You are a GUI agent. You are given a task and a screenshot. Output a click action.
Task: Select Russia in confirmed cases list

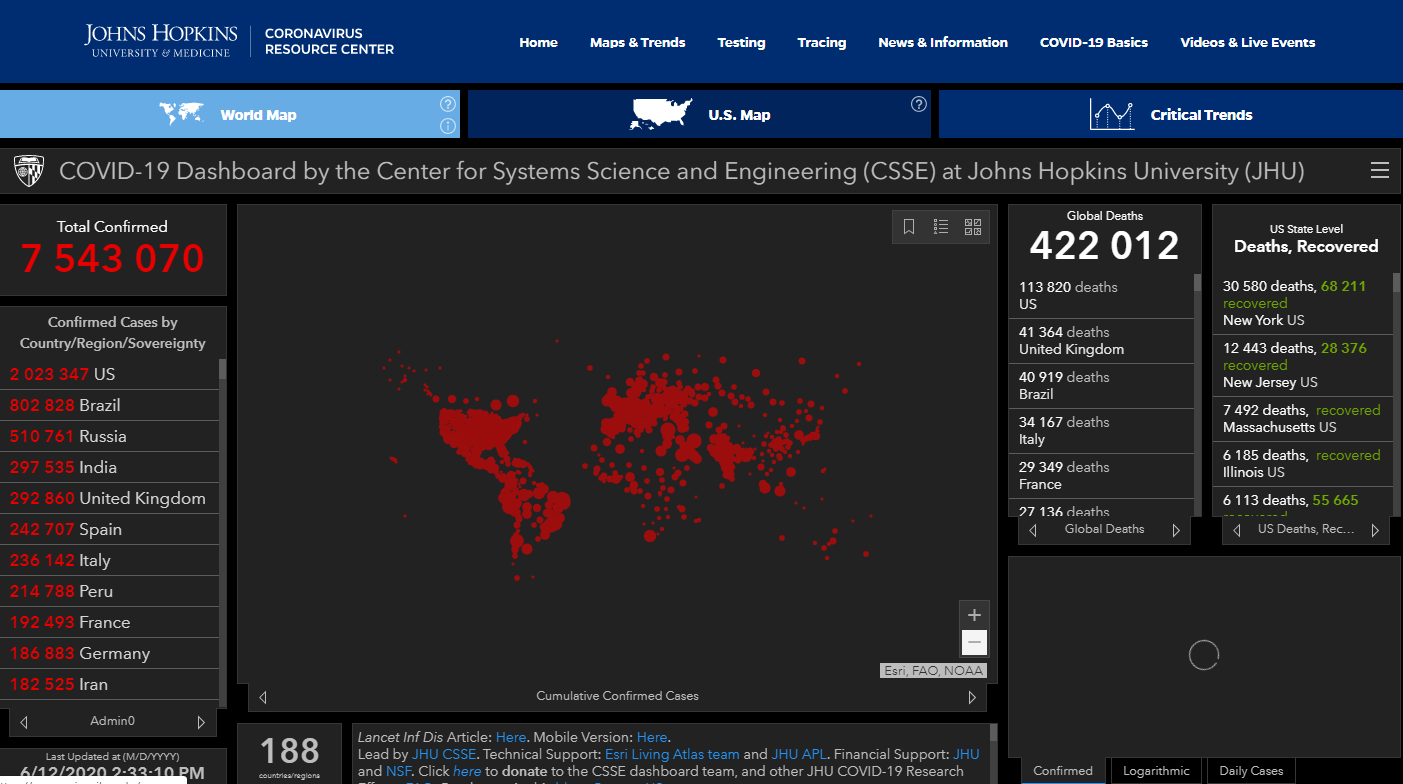(x=111, y=436)
